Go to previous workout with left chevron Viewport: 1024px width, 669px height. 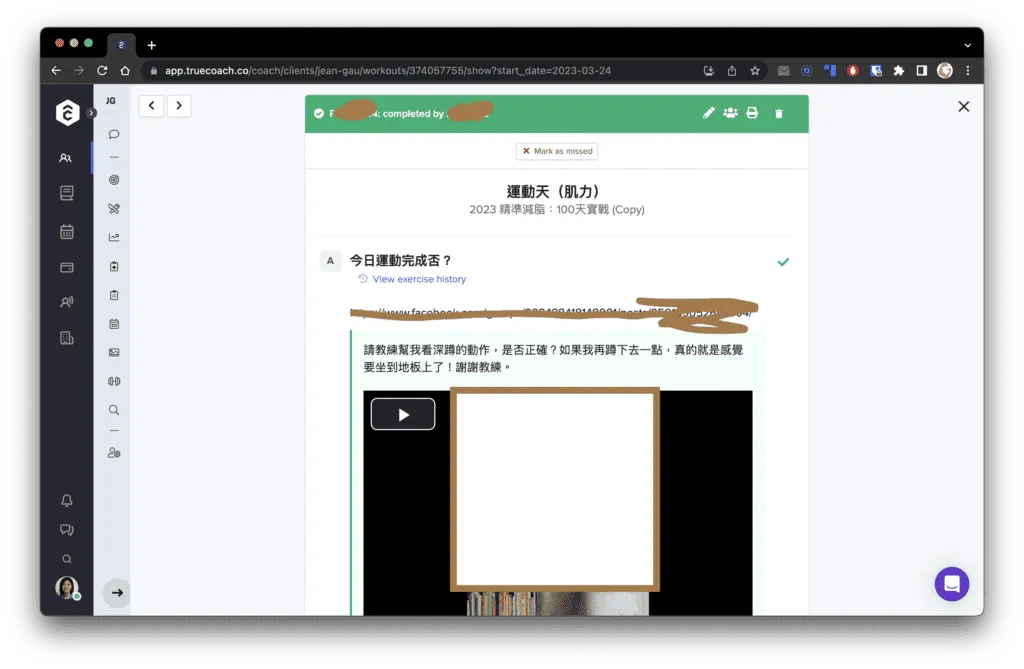click(152, 105)
